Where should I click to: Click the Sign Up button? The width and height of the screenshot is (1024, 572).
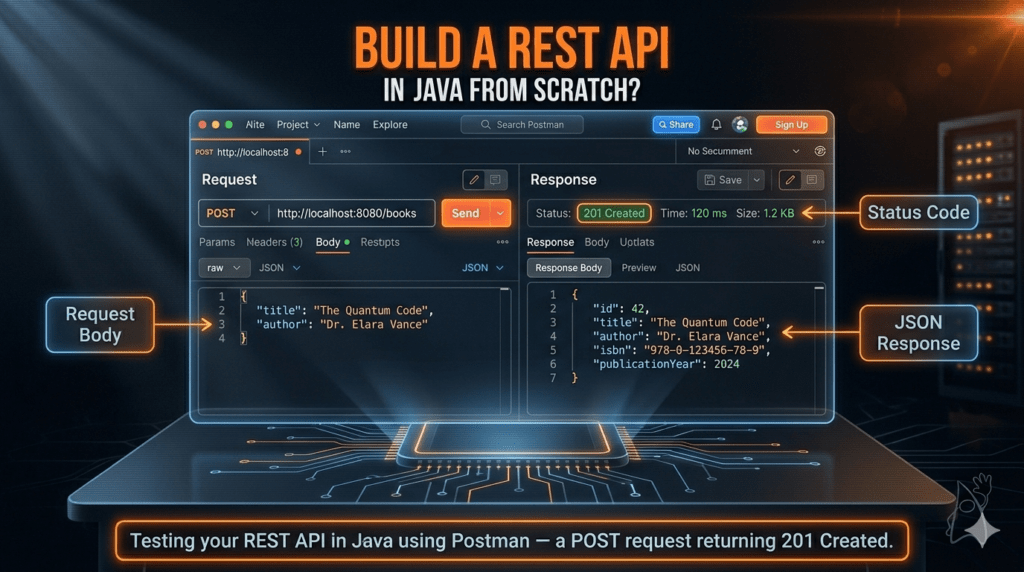click(792, 124)
